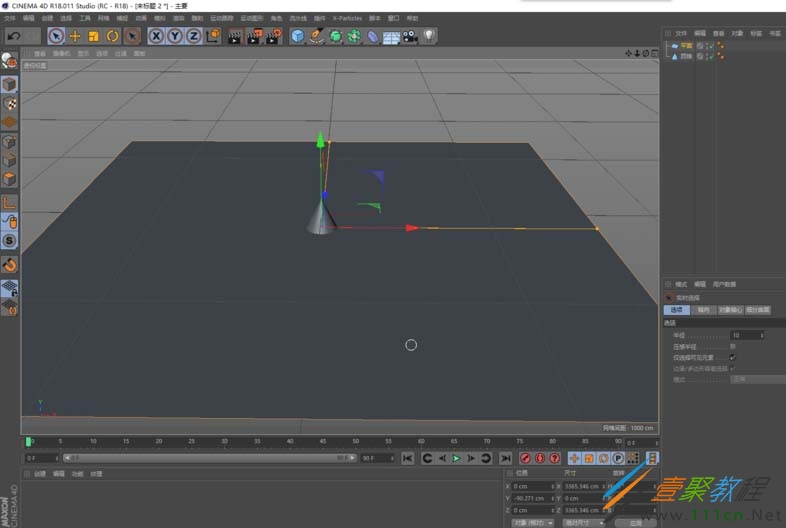The width and height of the screenshot is (786, 528).
Task: Click the Render to Picture Viewer clapperboard icon
Action: [x=254, y=36]
